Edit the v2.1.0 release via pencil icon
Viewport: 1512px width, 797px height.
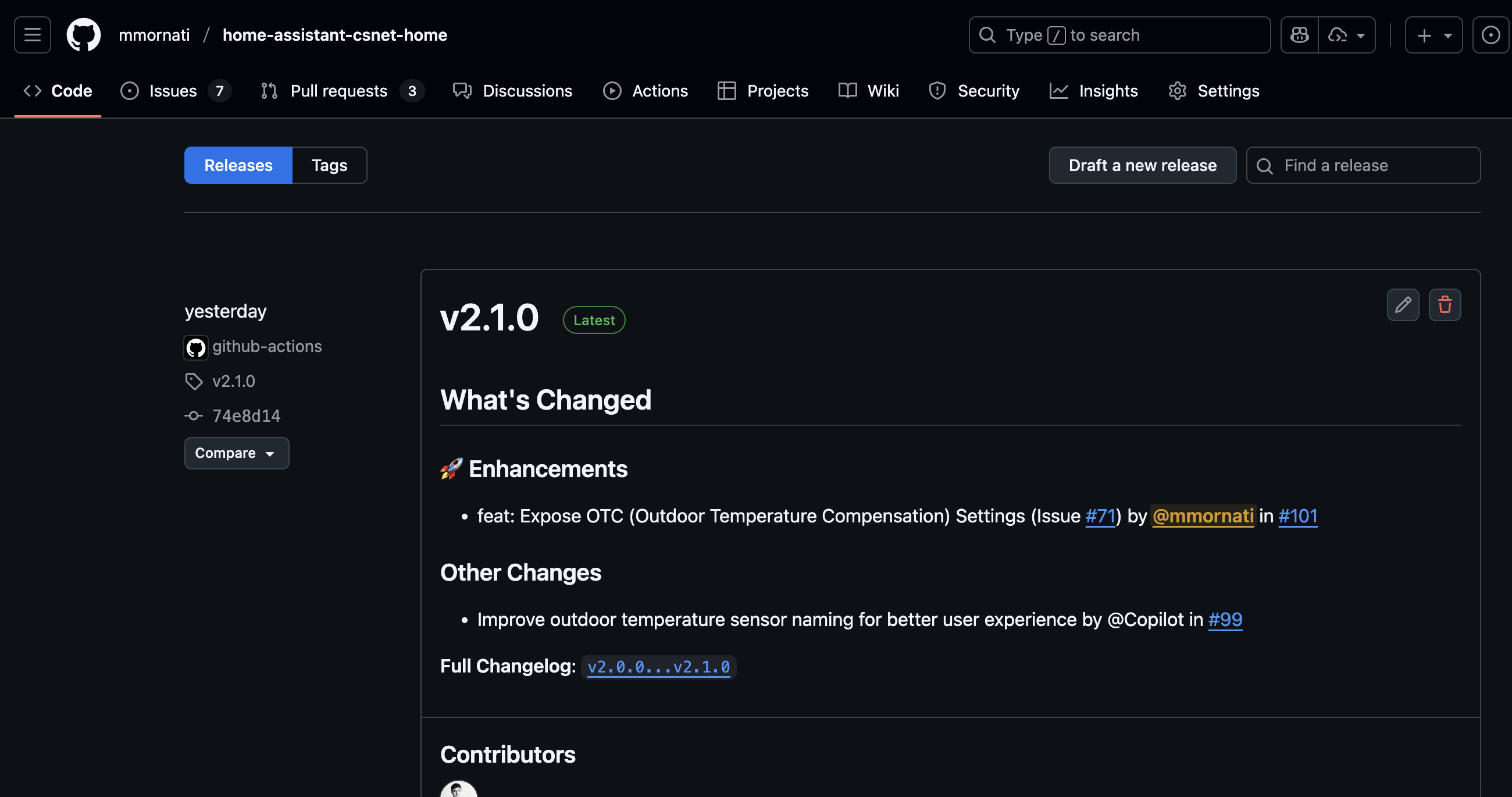tap(1403, 305)
